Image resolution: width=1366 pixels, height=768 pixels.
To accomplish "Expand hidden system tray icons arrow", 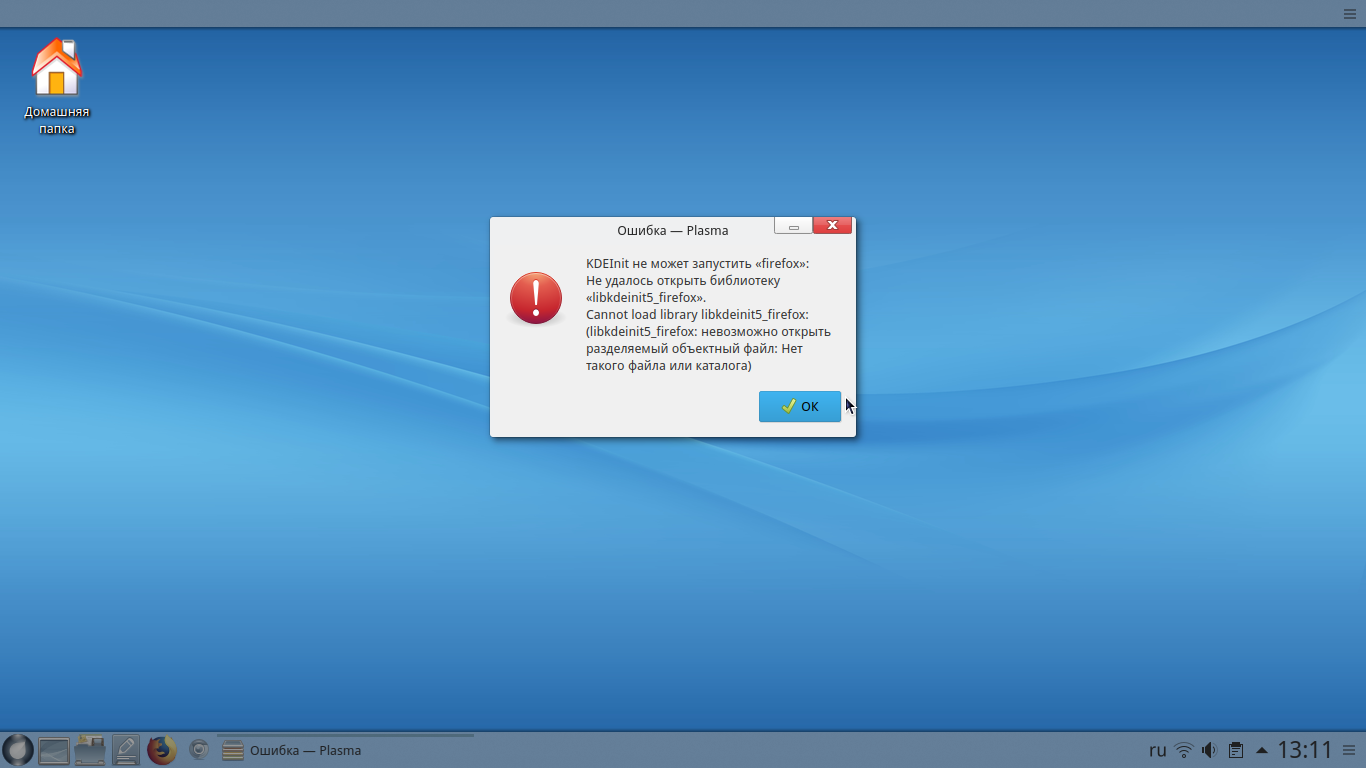I will [1262, 750].
